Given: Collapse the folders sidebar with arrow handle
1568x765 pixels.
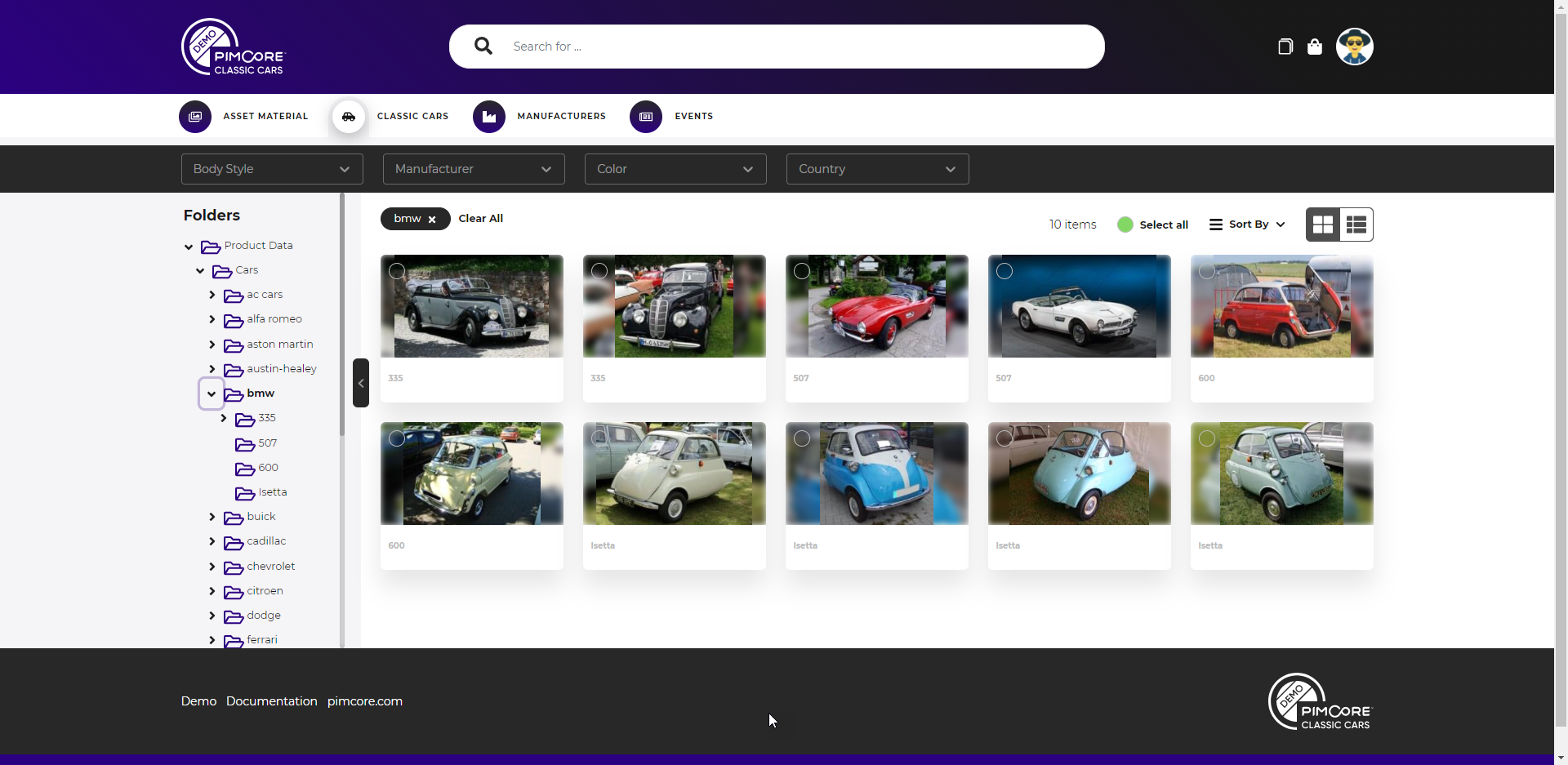Looking at the screenshot, I should [x=361, y=383].
